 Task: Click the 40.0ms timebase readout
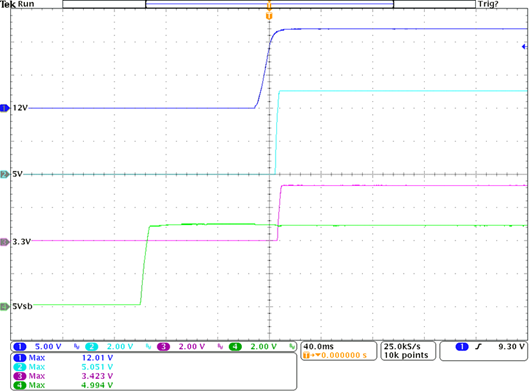click(318, 346)
